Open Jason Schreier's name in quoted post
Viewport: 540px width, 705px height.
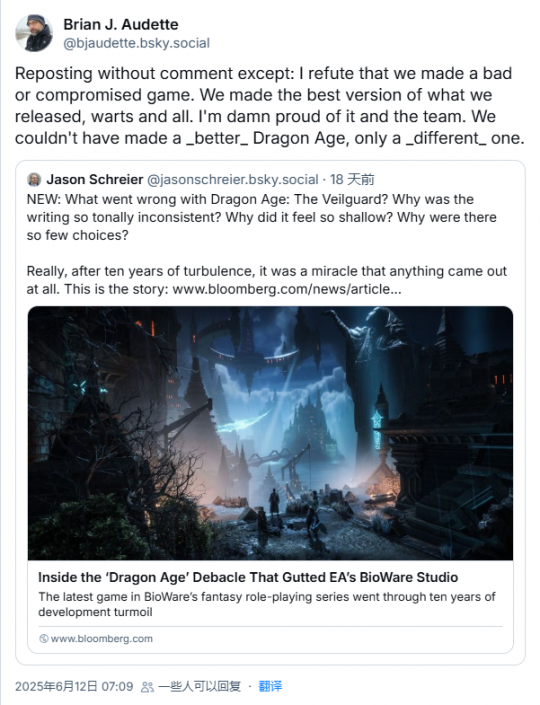tap(95, 179)
